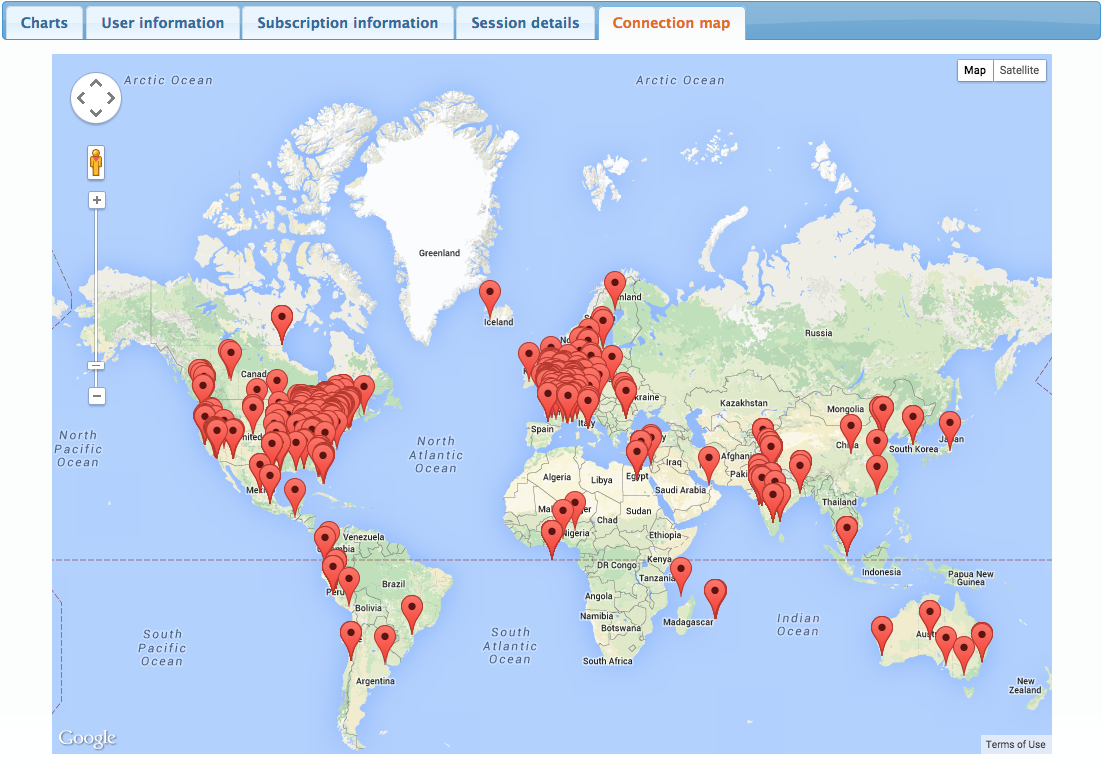Pan the map up with the arrow control
The image size is (1102, 762).
96,84
